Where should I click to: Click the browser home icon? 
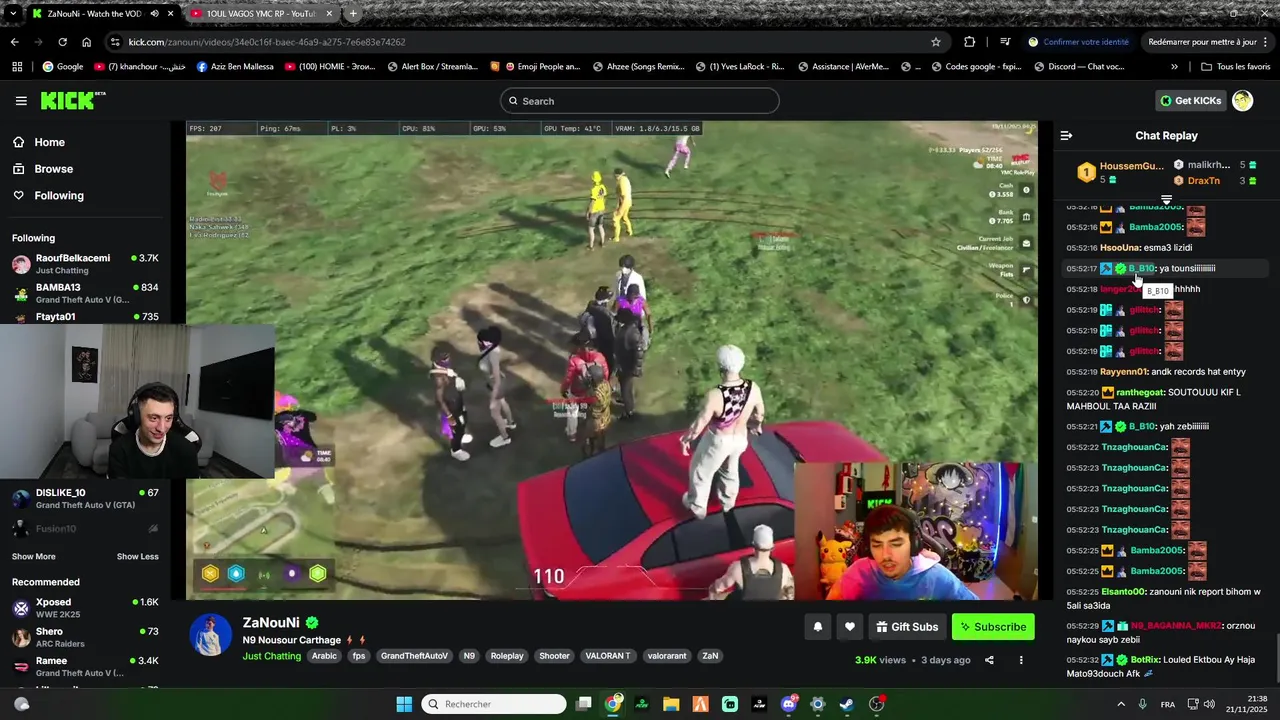(x=86, y=42)
